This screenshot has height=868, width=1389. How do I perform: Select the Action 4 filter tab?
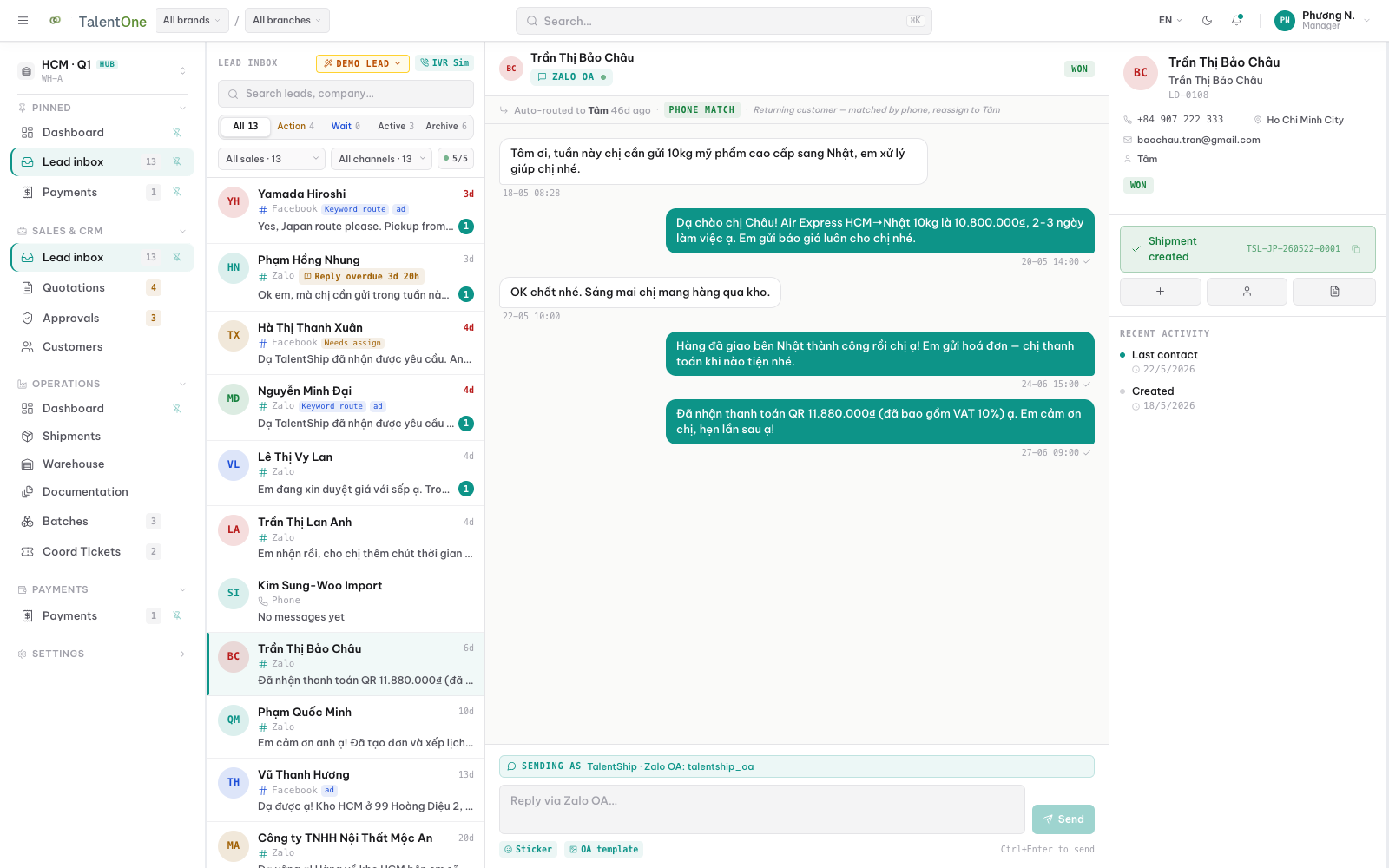click(x=295, y=126)
